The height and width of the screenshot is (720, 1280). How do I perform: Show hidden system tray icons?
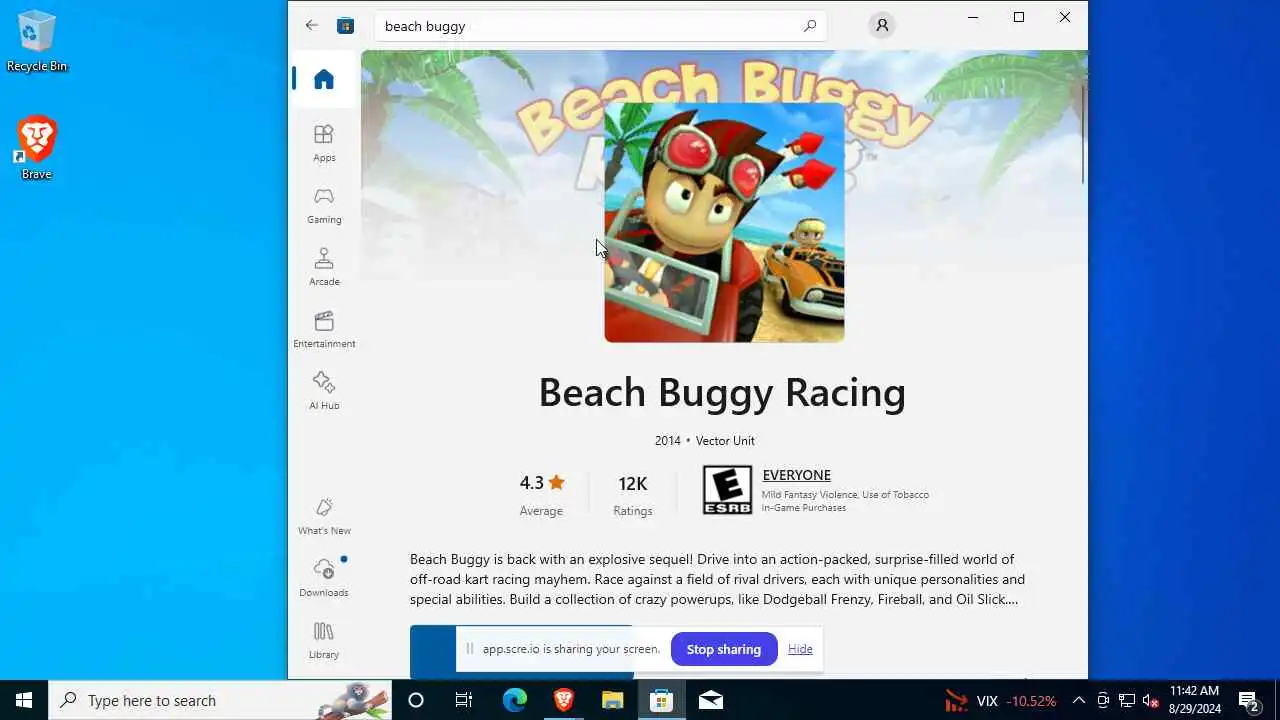coord(1079,700)
